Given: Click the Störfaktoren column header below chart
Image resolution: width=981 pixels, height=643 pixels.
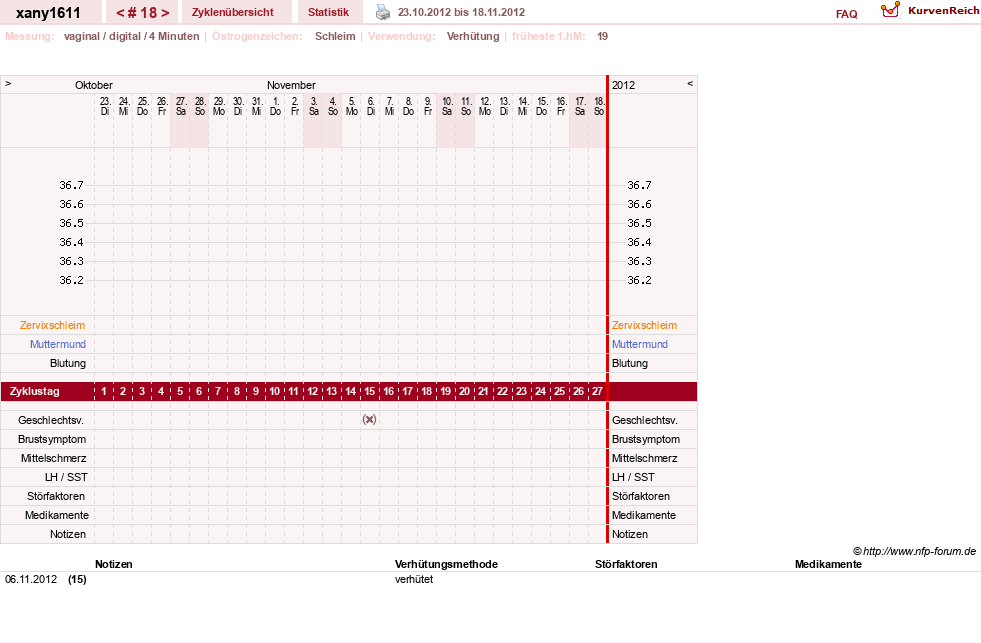Looking at the screenshot, I should pyautogui.click(x=626, y=564).
